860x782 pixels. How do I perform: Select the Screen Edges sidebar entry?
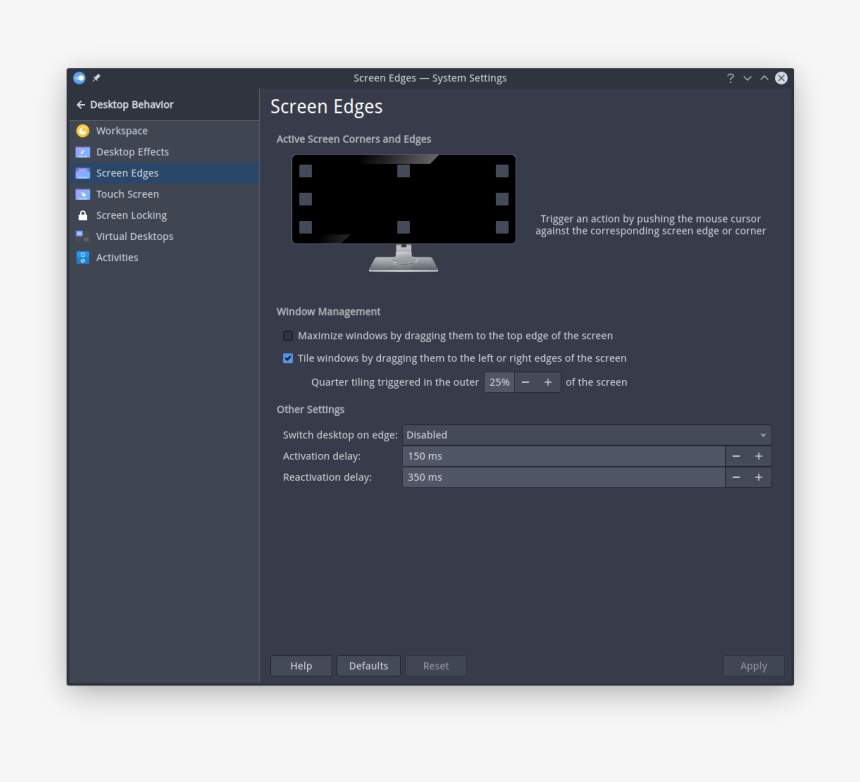pos(128,172)
